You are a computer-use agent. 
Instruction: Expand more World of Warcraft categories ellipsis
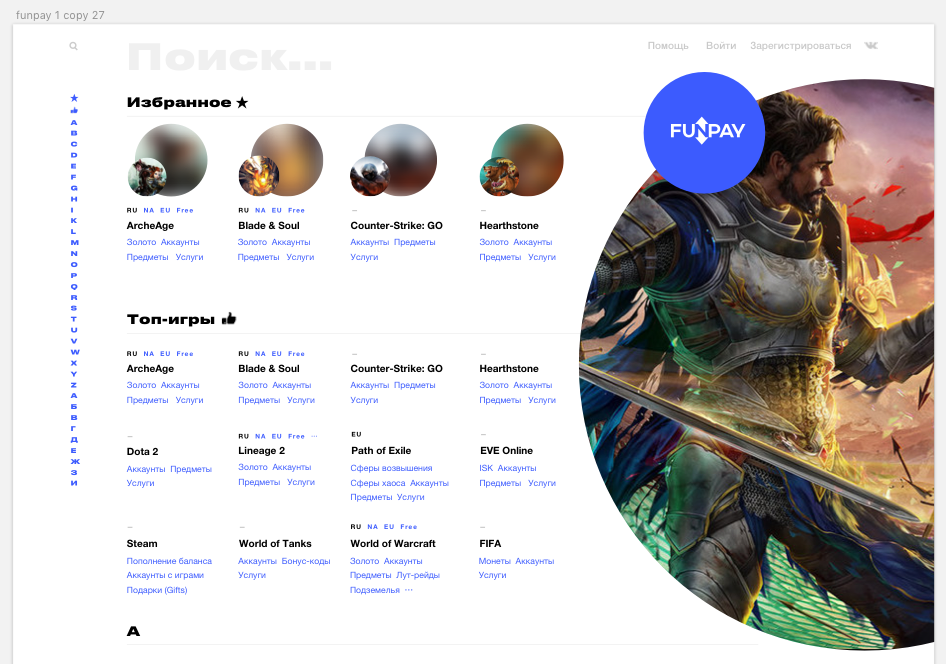(408, 590)
